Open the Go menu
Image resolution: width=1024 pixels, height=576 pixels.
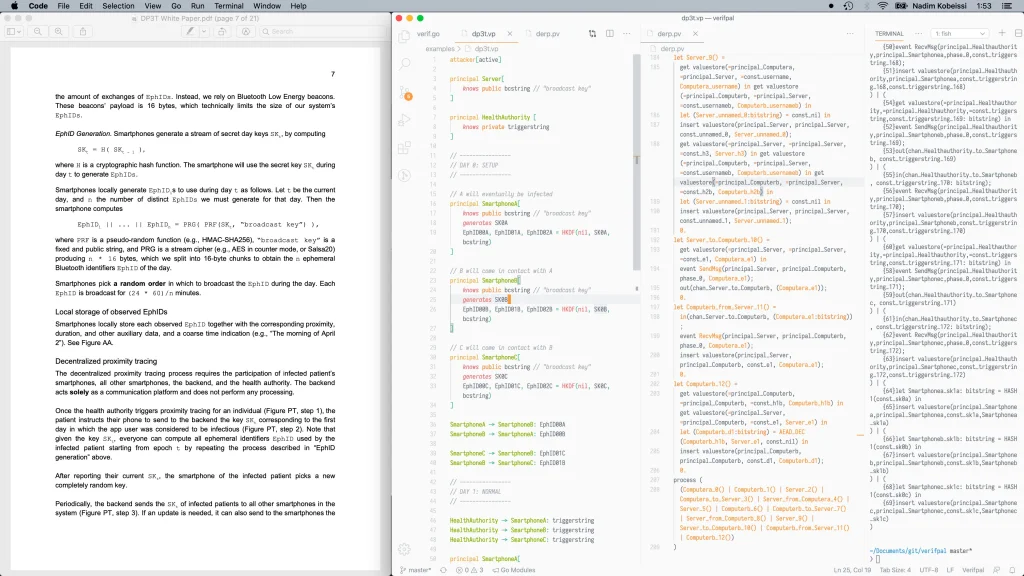click(176, 6)
